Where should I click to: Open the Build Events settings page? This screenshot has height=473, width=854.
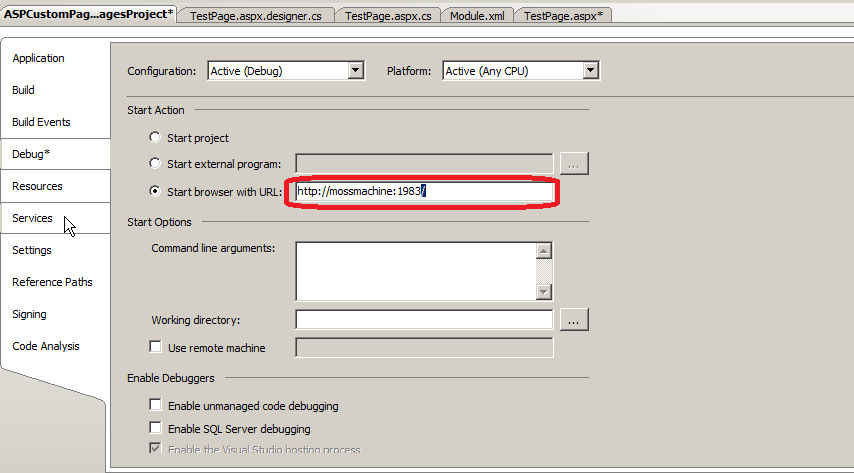point(41,122)
